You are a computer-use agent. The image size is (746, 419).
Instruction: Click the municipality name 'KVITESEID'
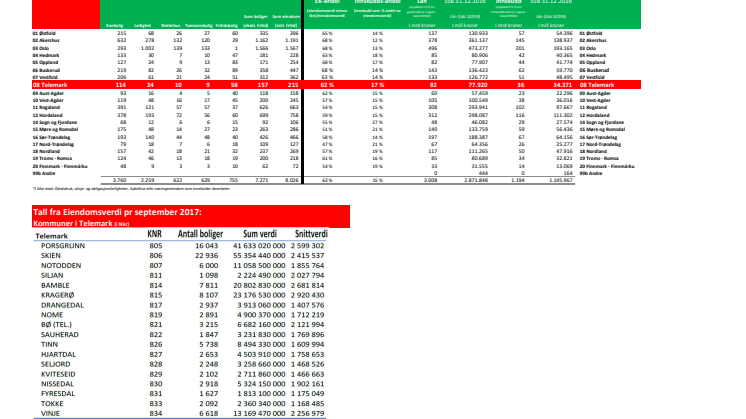[x=58, y=374]
